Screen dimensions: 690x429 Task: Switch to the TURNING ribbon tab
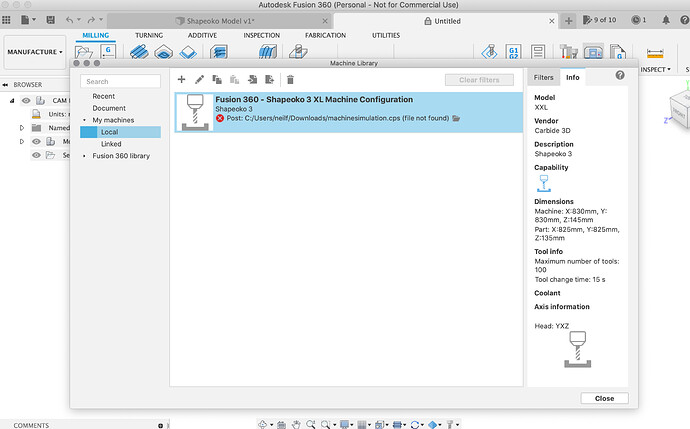149,35
